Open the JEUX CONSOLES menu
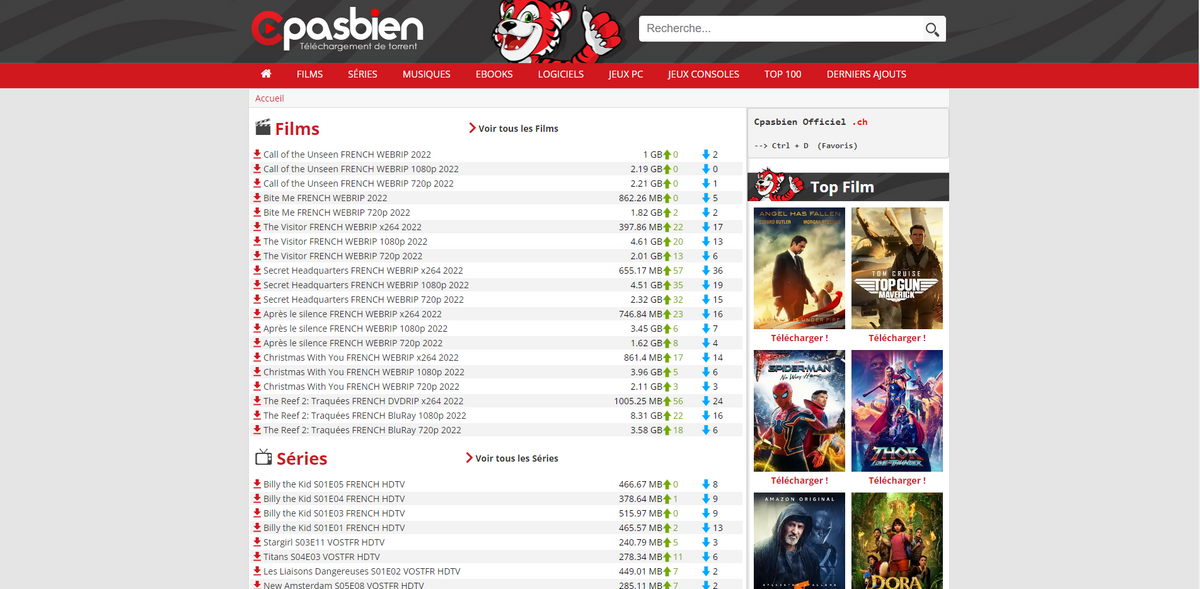This screenshot has width=1200, height=589. 704,74
